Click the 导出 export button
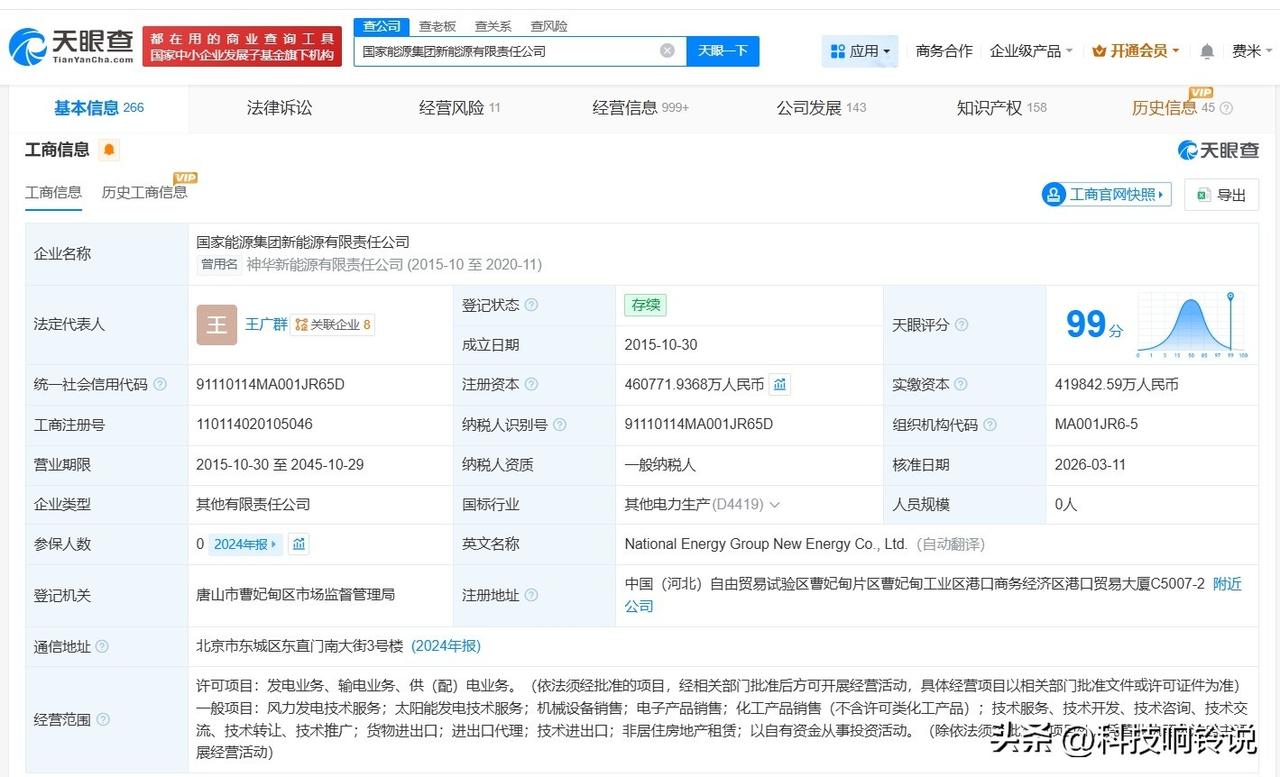This screenshot has width=1280, height=777. click(1221, 195)
